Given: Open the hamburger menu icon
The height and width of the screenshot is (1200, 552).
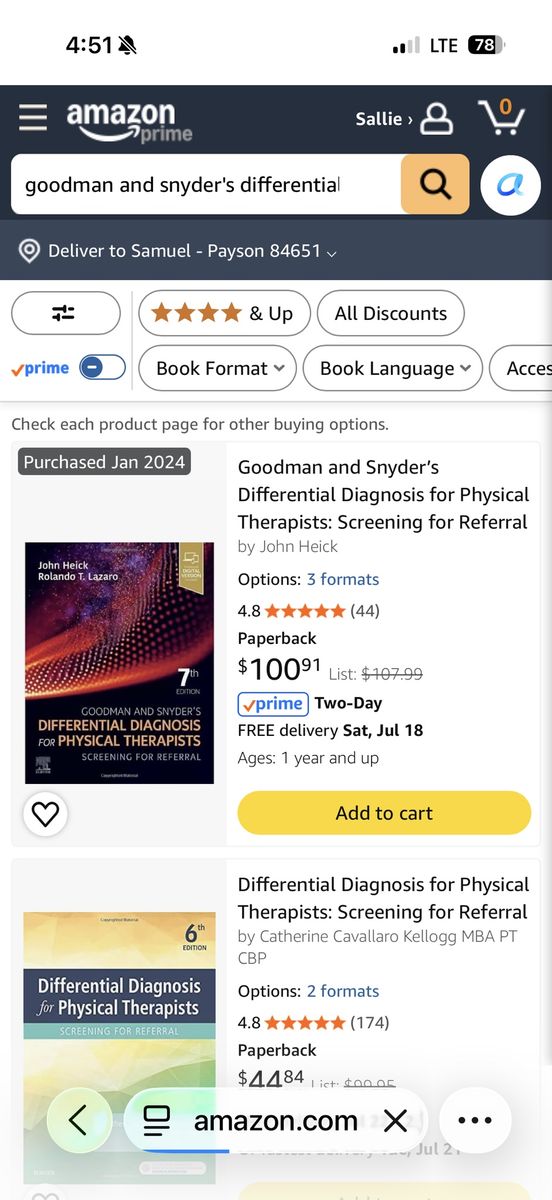Looking at the screenshot, I should (x=33, y=118).
